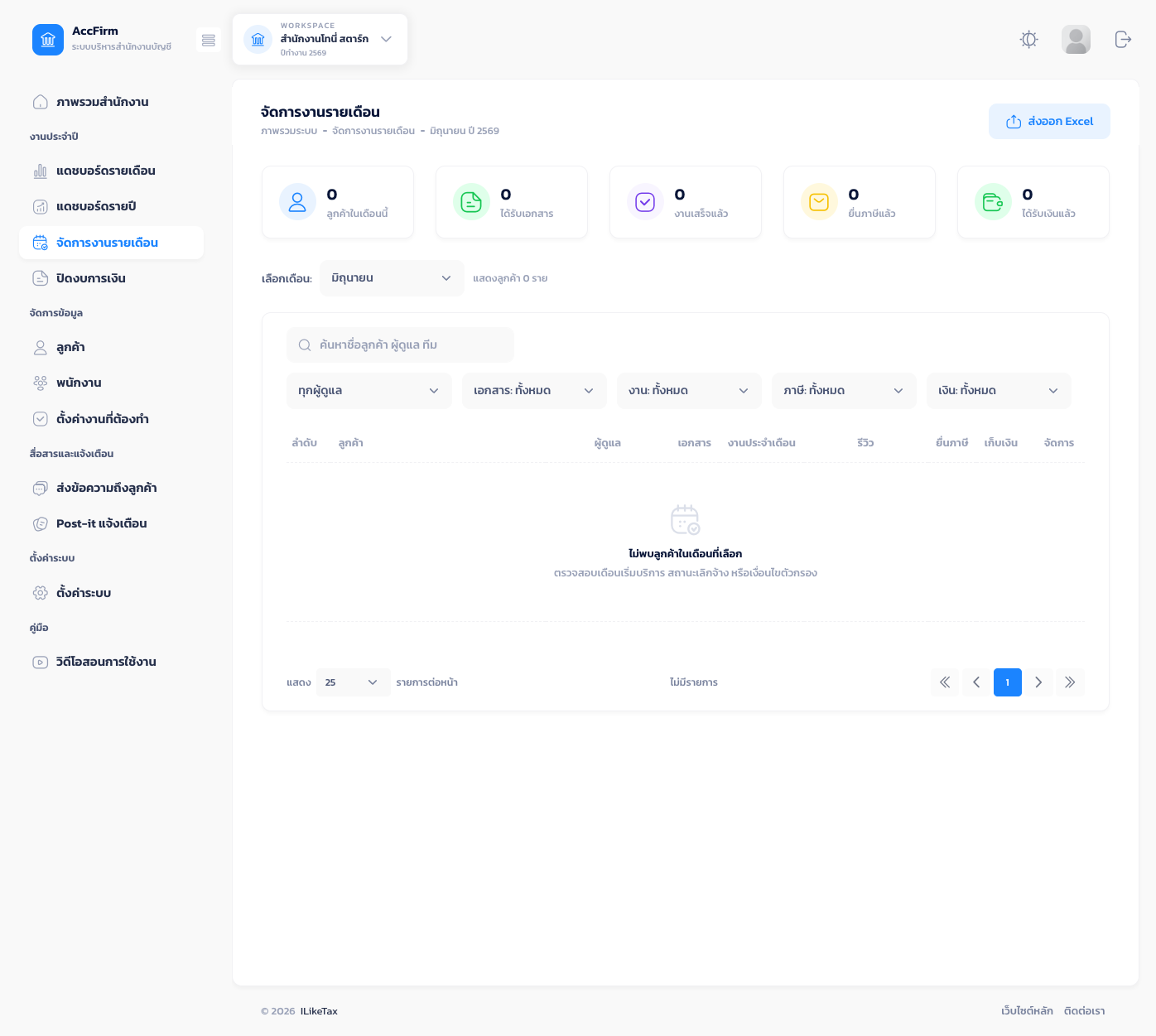
Task: Click the เอกสาร column header
Action: pyautogui.click(x=694, y=443)
